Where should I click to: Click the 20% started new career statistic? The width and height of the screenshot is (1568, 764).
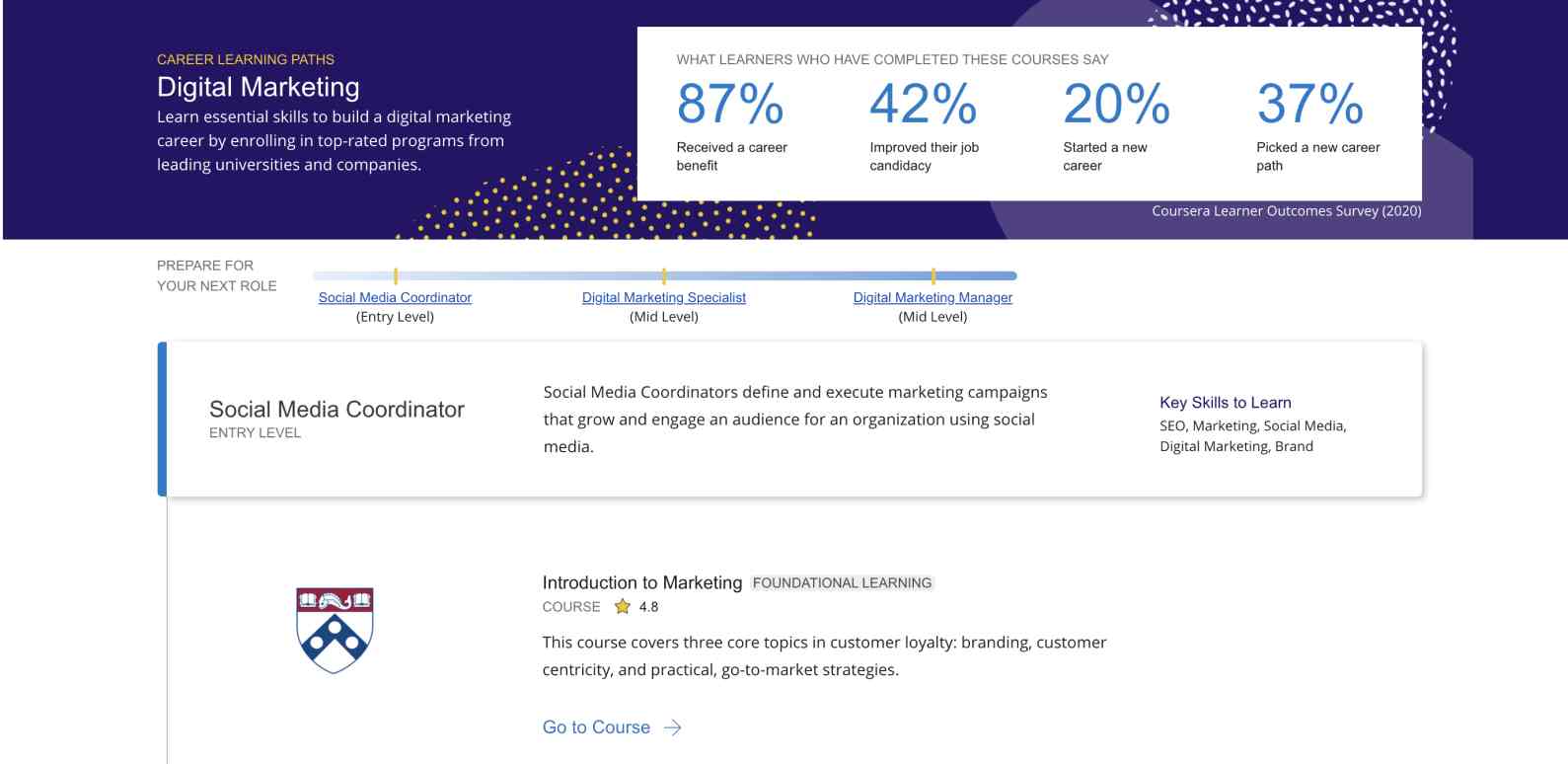(x=1117, y=104)
